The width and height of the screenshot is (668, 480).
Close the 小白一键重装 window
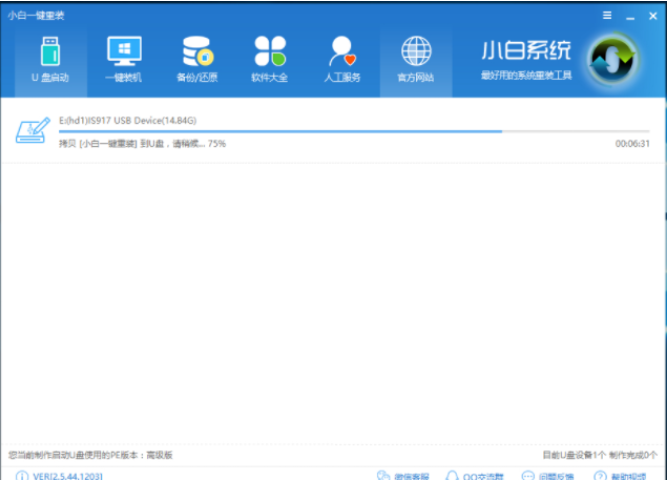[x=653, y=16]
